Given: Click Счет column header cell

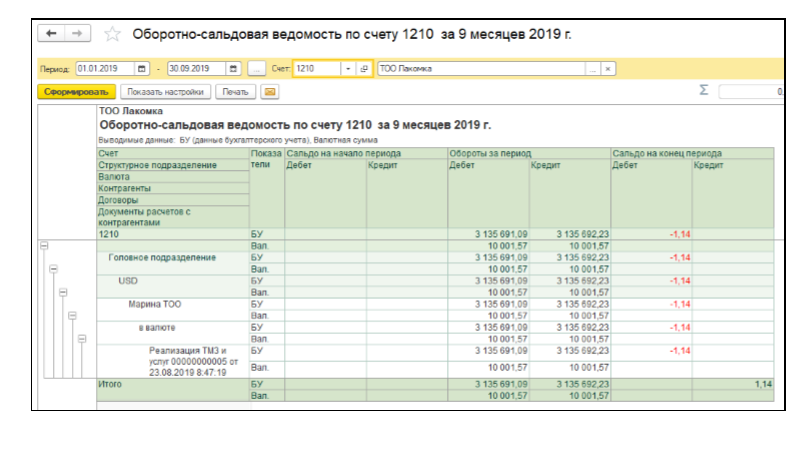Looking at the screenshot, I should coord(173,153).
